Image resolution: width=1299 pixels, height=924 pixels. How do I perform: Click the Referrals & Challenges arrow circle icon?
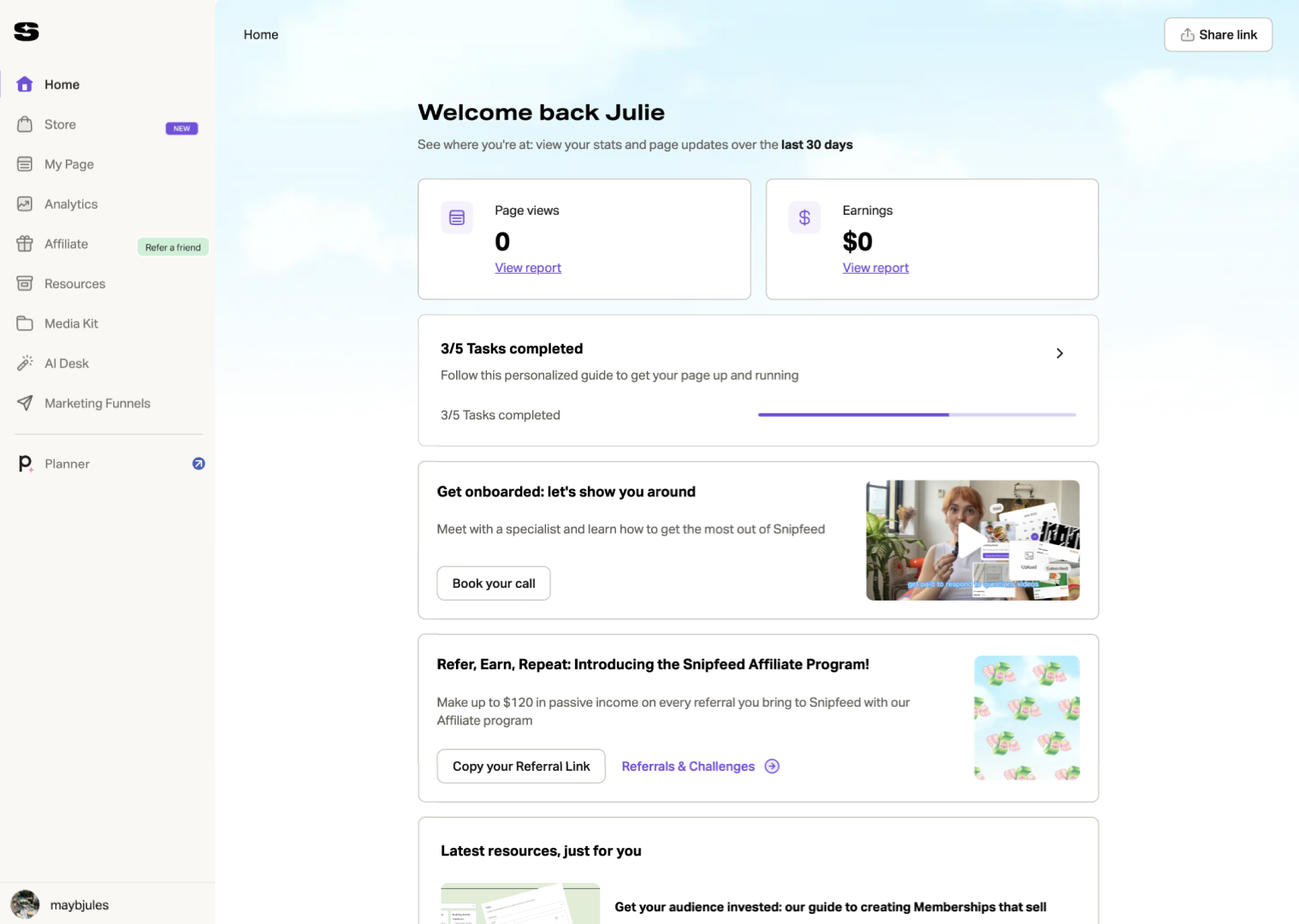pos(772,767)
